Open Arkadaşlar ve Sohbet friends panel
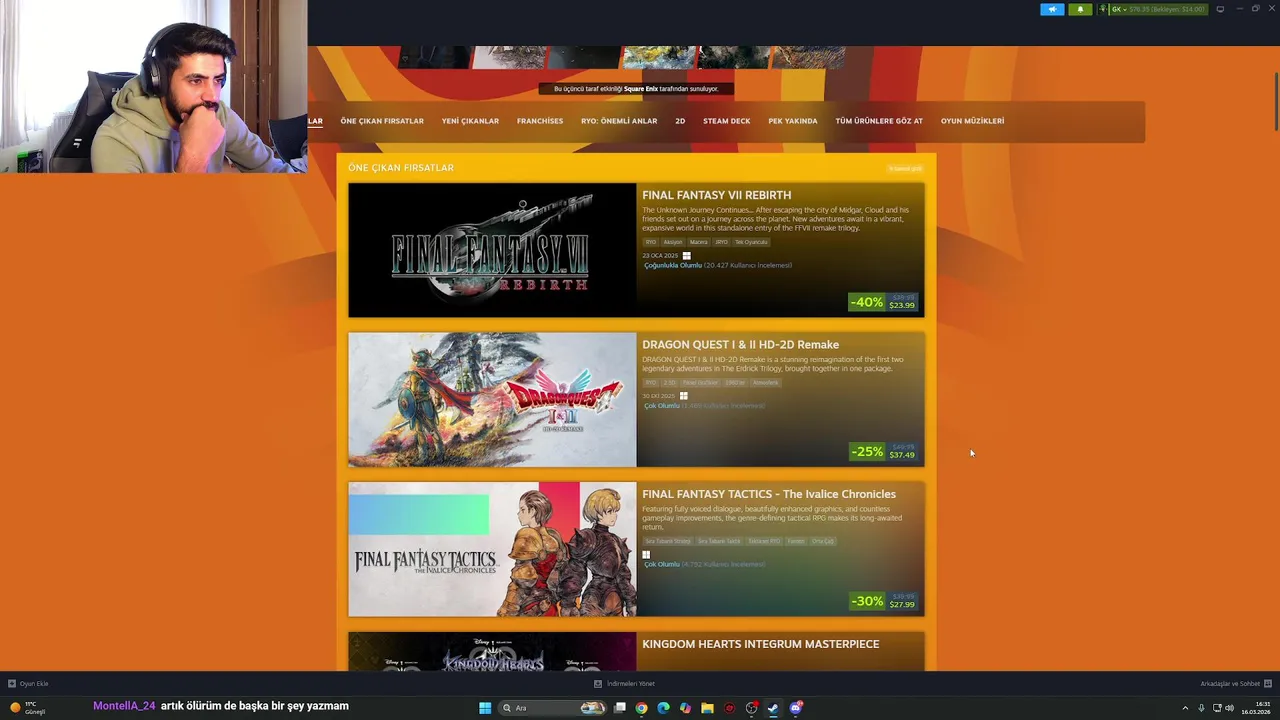Screen dimensions: 1280x720 coord(1236,684)
